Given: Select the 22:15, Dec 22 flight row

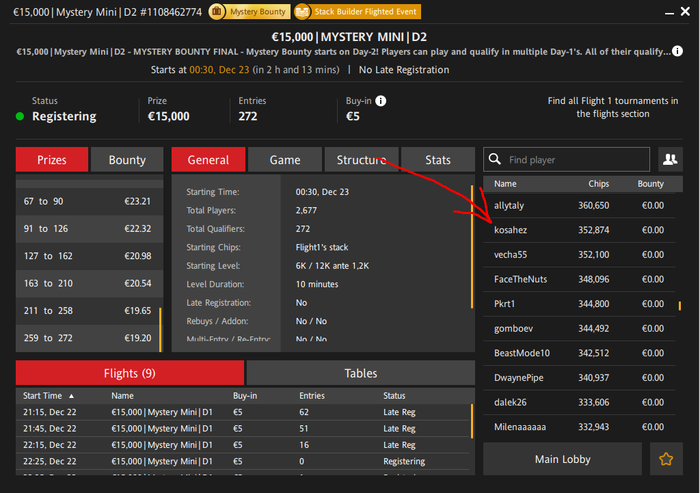Looking at the screenshot, I should click(242, 445).
